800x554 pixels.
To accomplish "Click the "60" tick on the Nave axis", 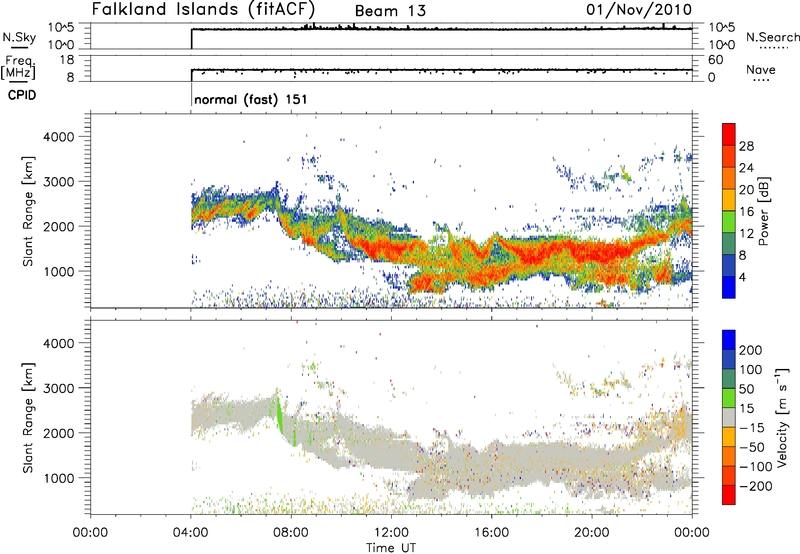I will (x=715, y=60).
